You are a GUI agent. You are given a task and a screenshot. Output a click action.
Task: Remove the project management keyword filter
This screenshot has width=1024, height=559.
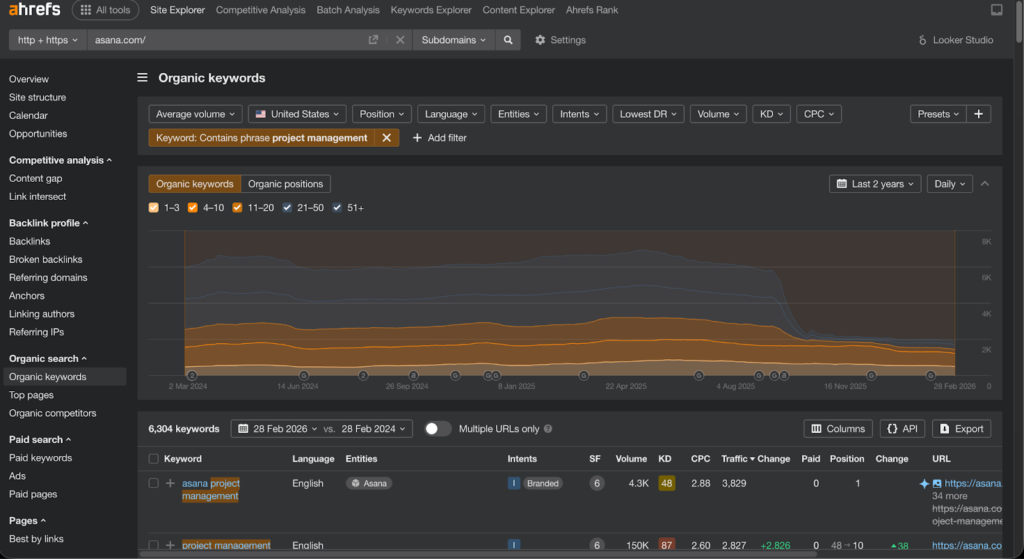pos(387,138)
